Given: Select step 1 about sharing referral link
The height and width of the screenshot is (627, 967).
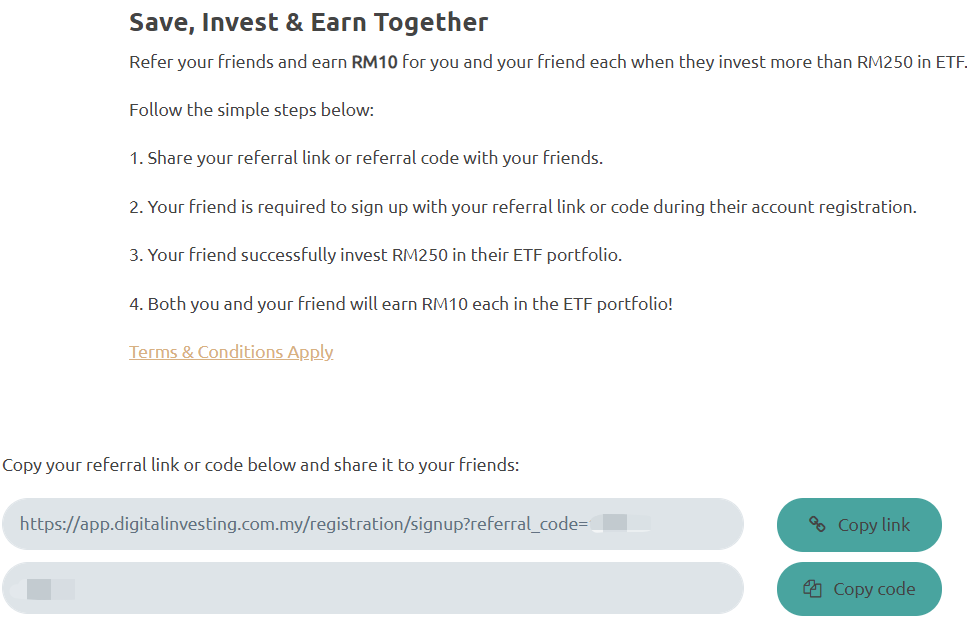Looking at the screenshot, I should pos(366,158).
